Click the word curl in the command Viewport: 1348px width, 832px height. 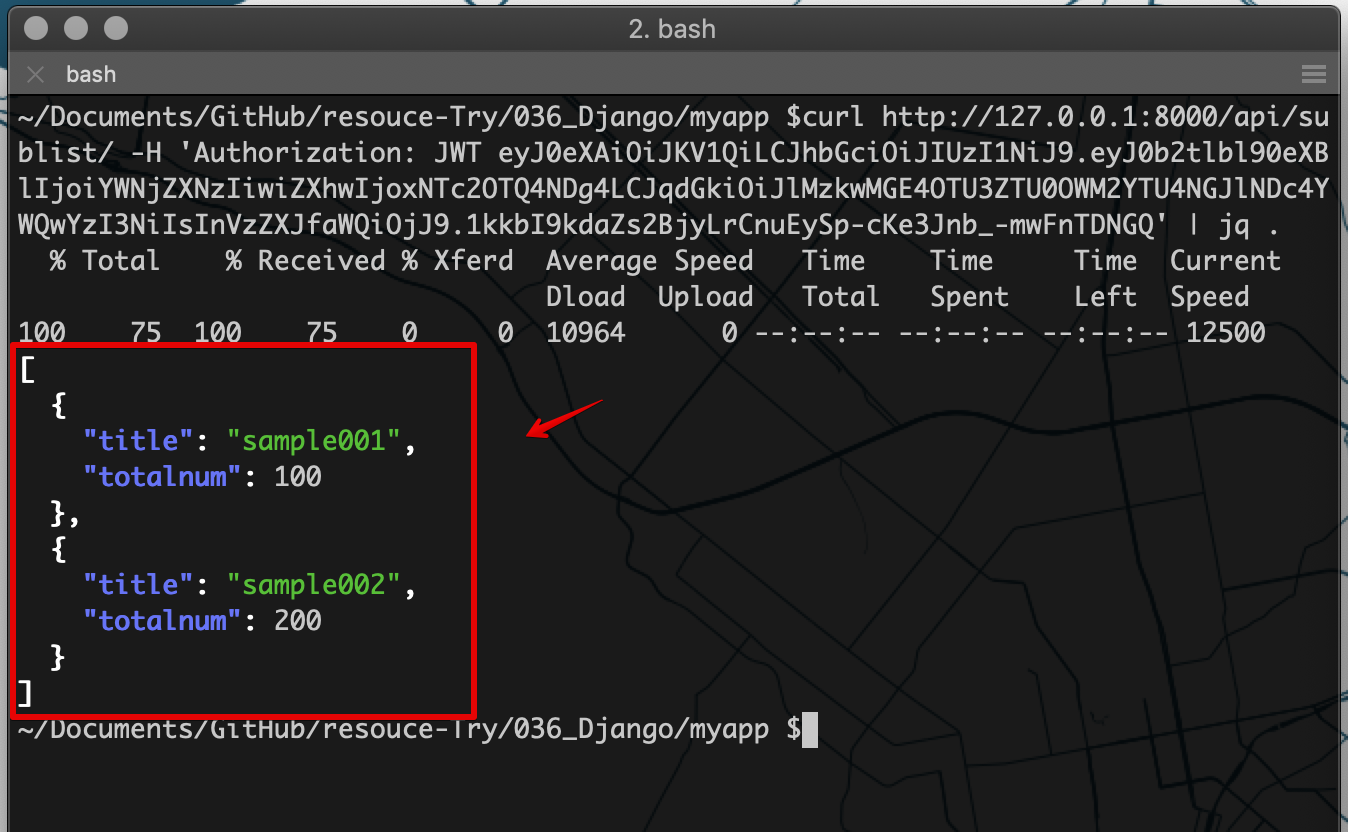point(834,118)
